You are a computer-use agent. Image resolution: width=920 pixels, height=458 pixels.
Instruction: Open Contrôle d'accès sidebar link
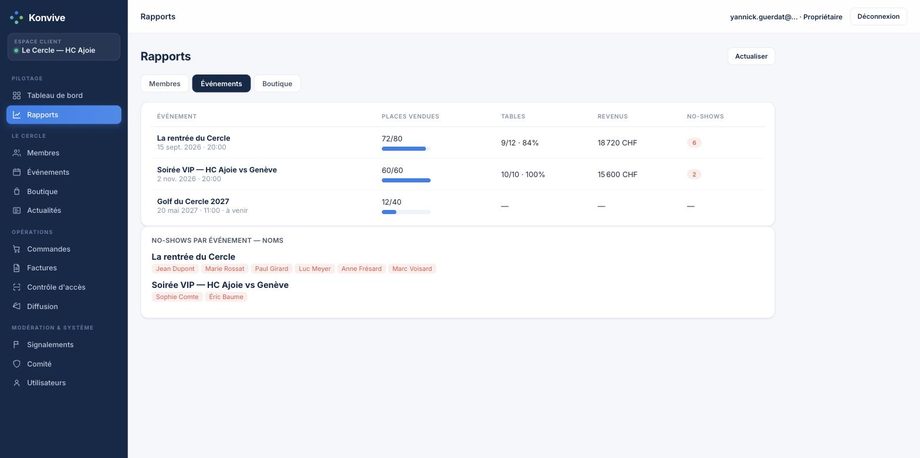pos(64,287)
